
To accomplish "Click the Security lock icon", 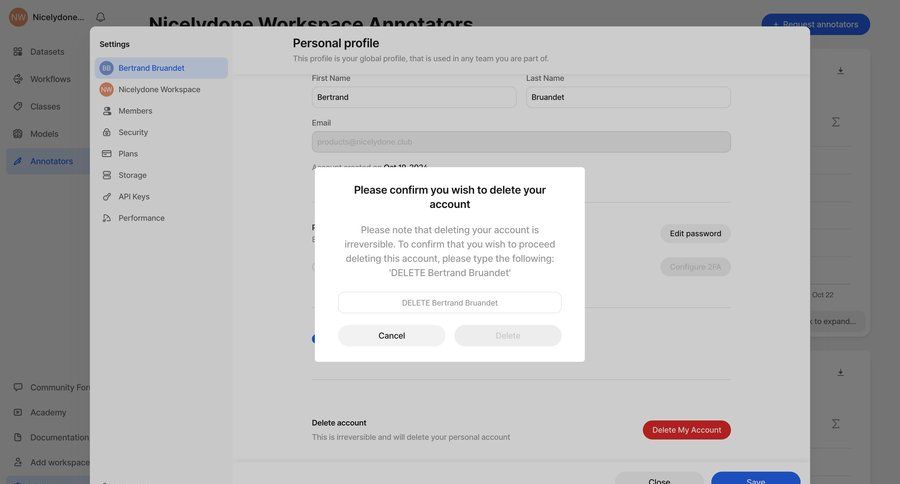I will click(x=107, y=132).
